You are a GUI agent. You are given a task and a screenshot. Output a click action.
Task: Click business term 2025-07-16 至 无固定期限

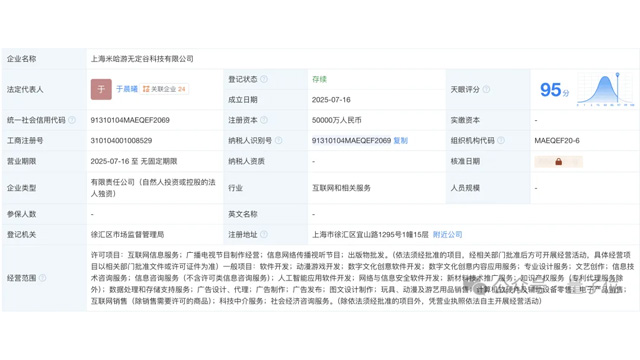pyautogui.click(x=134, y=161)
